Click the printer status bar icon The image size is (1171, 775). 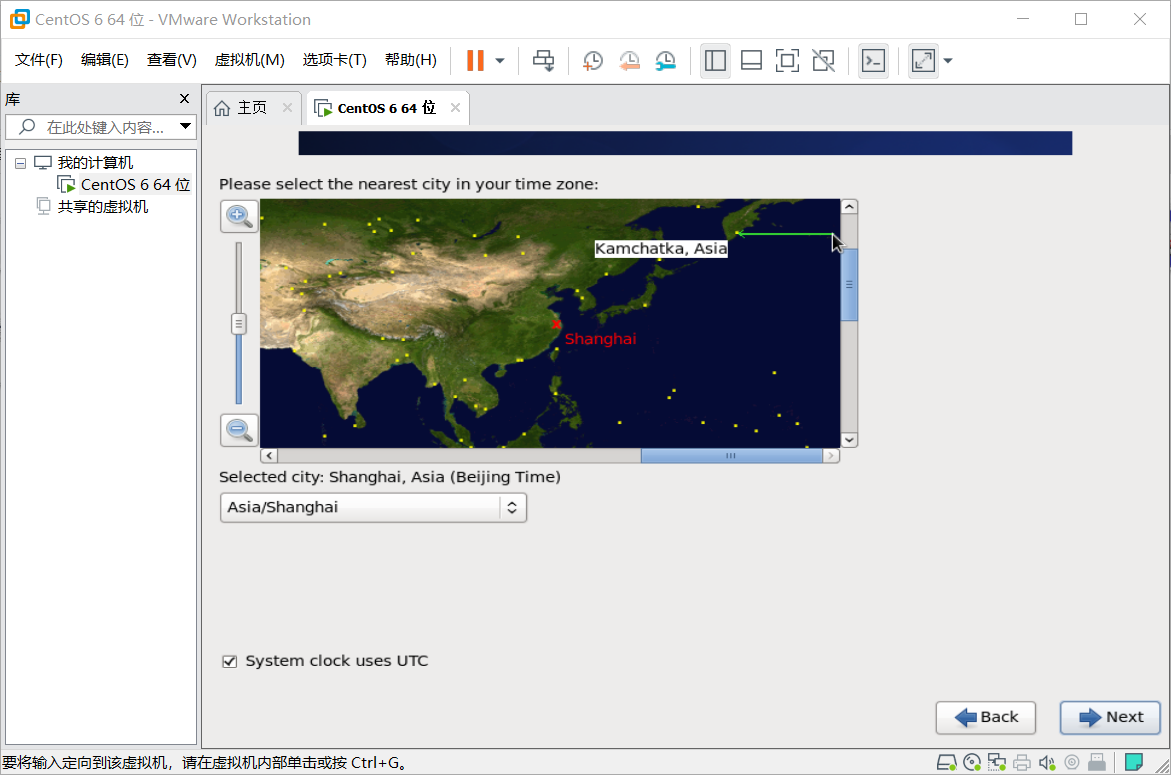[x=1022, y=762]
